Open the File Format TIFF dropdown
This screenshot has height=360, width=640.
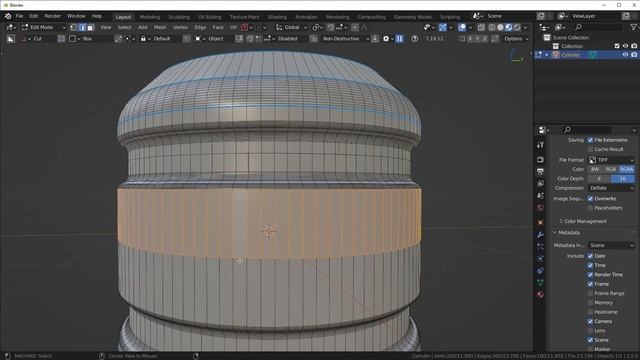611,160
